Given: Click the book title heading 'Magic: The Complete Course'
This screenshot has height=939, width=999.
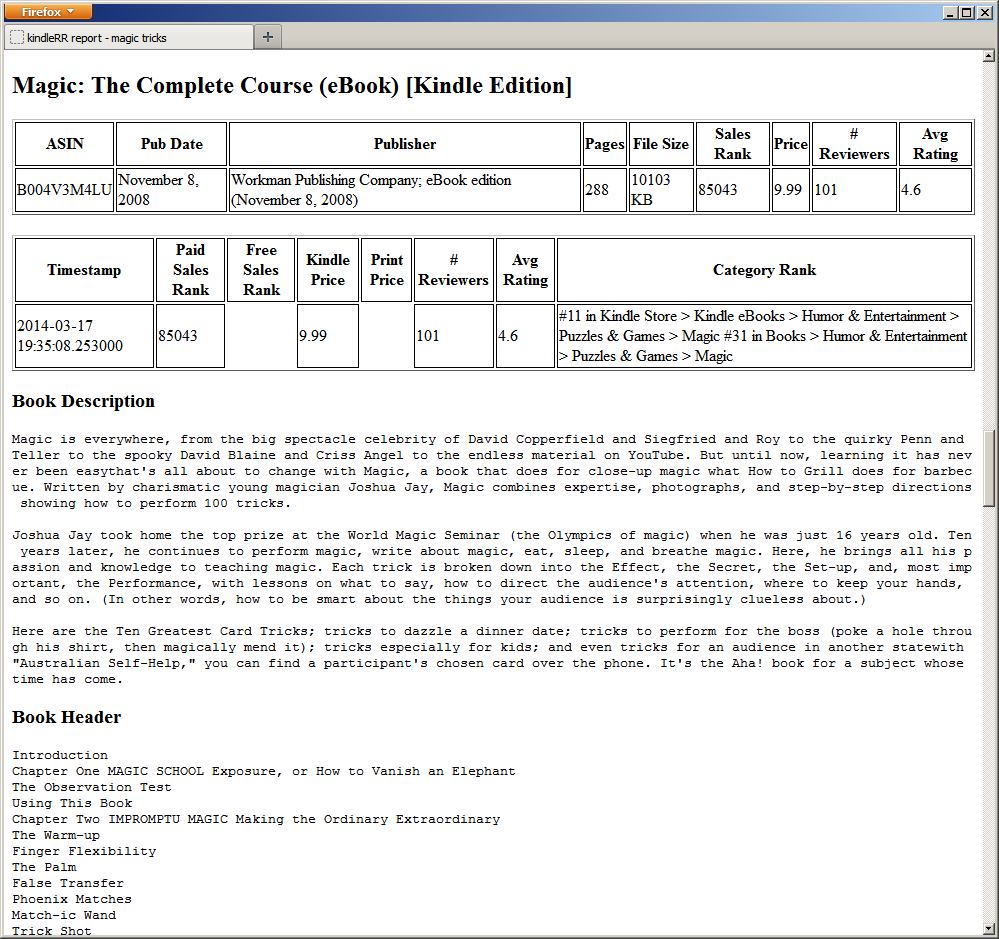Looking at the screenshot, I should pyautogui.click(x=292, y=85).
